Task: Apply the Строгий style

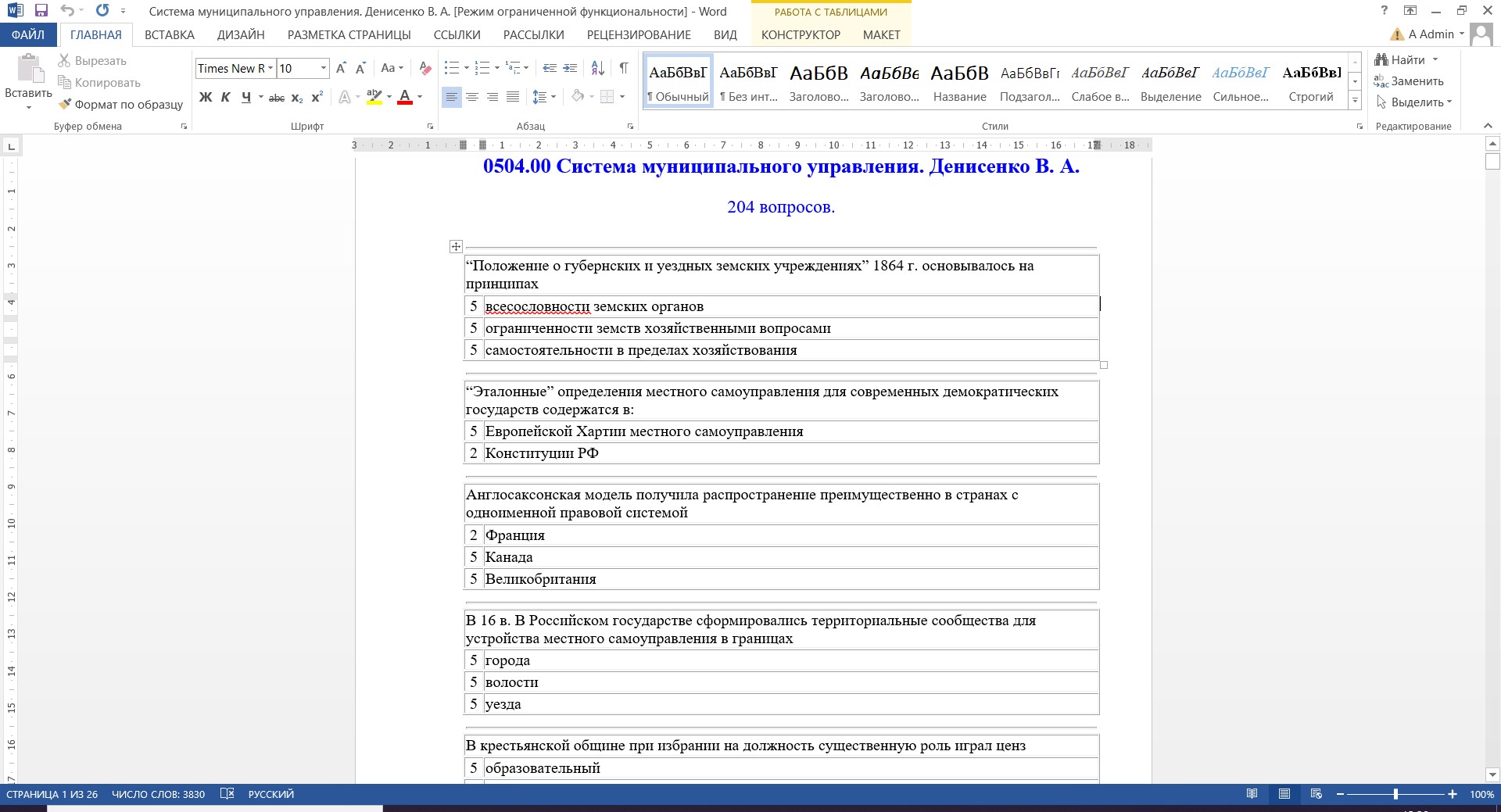Action: (1311, 81)
